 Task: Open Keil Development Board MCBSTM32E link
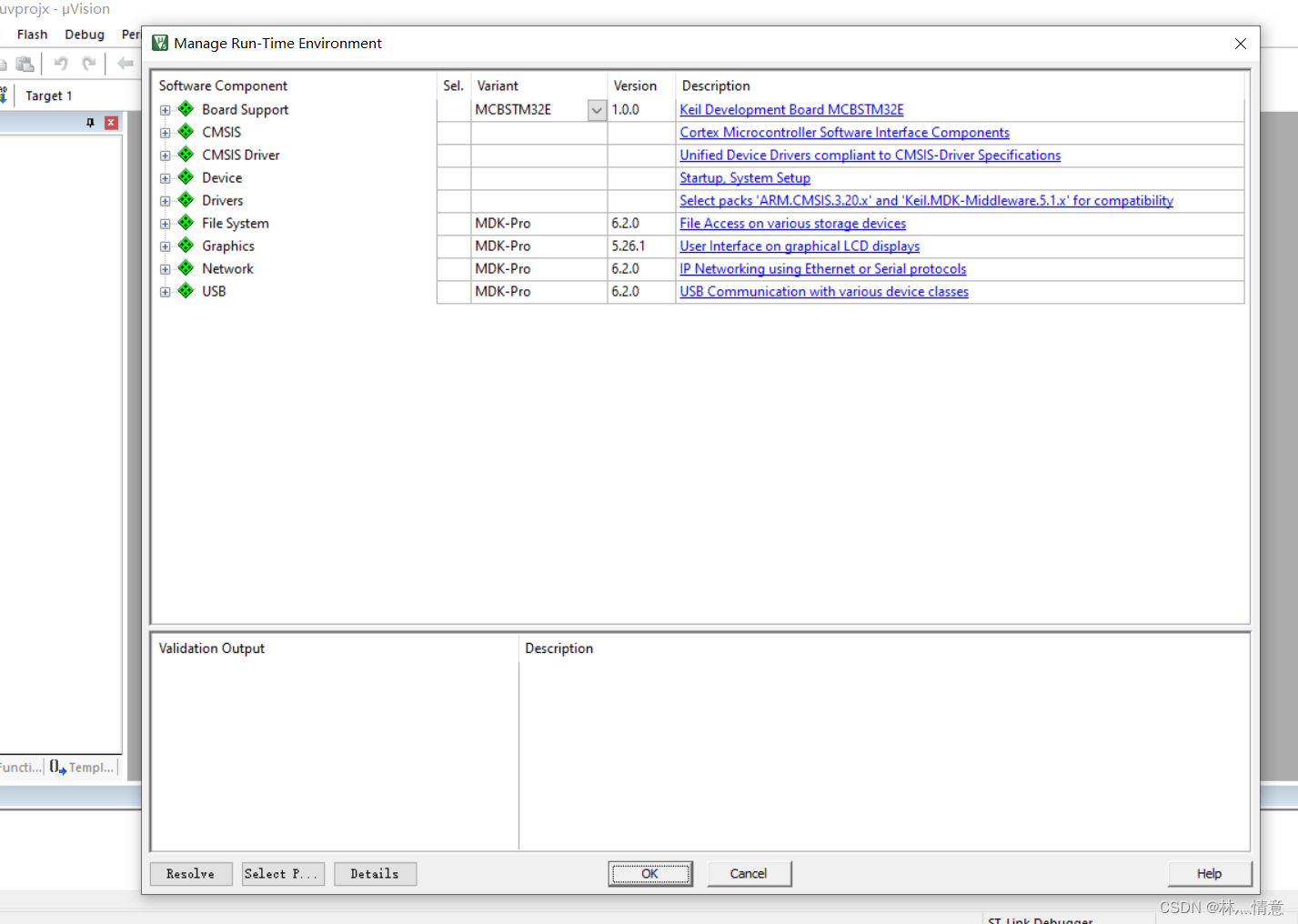791,109
